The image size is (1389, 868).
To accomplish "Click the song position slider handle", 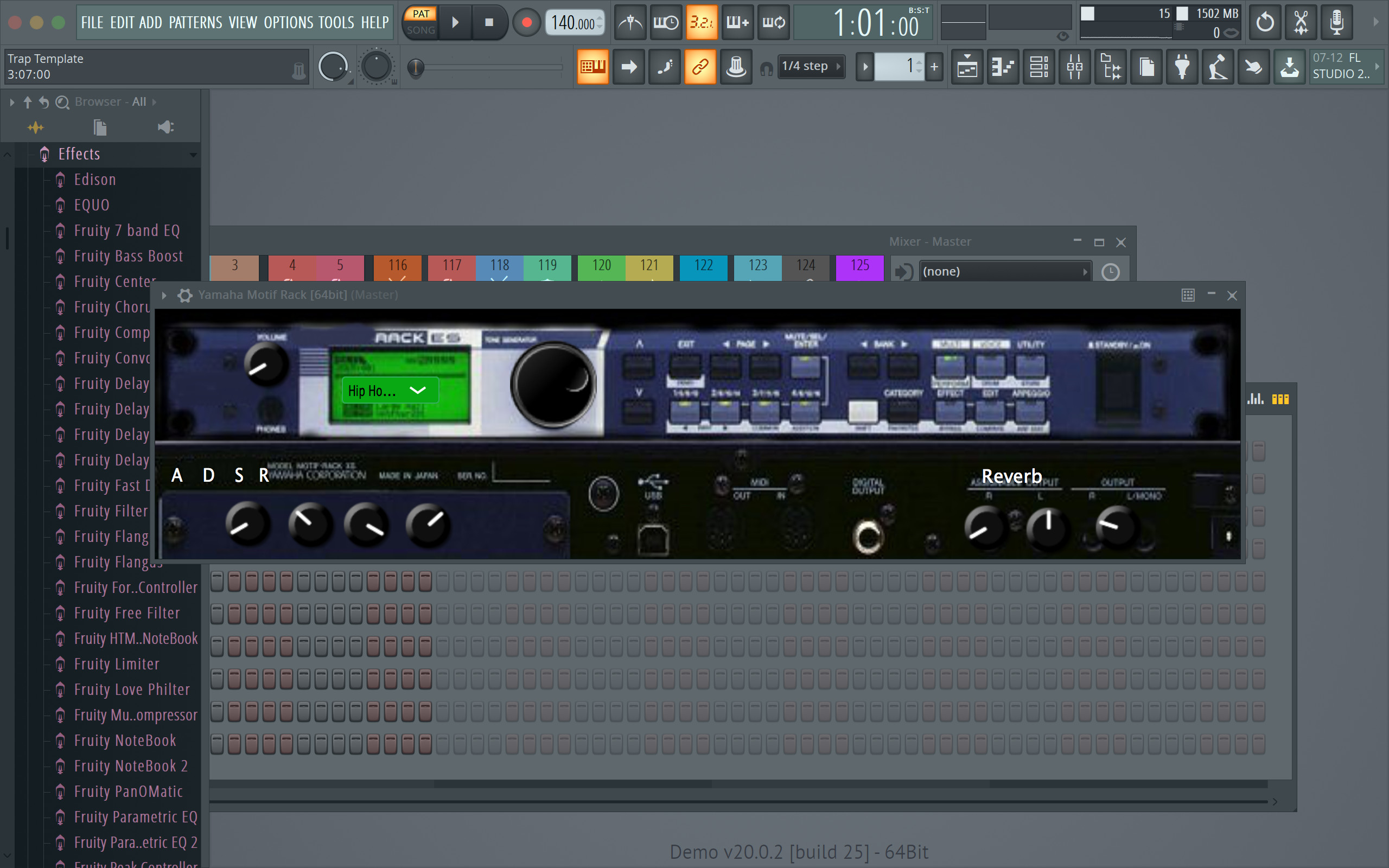I will (x=416, y=67).
